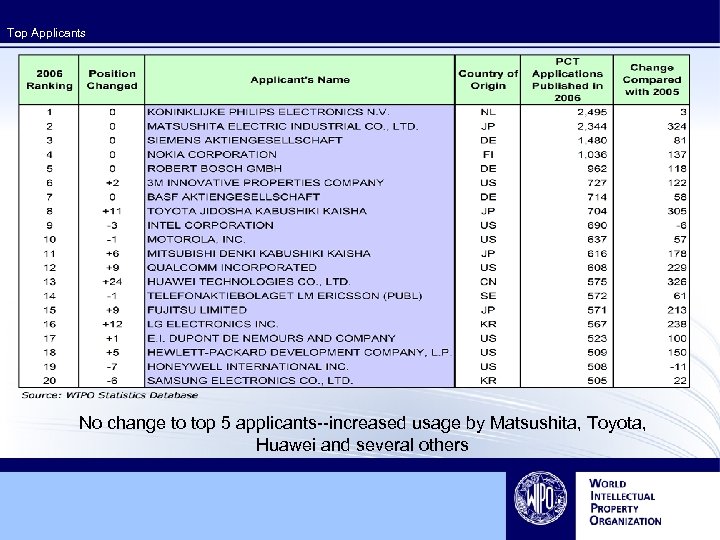Screen dimensions: 720x540
Task: Click the 'Country of Origin' column header
Action: click(x=488, y=80)
